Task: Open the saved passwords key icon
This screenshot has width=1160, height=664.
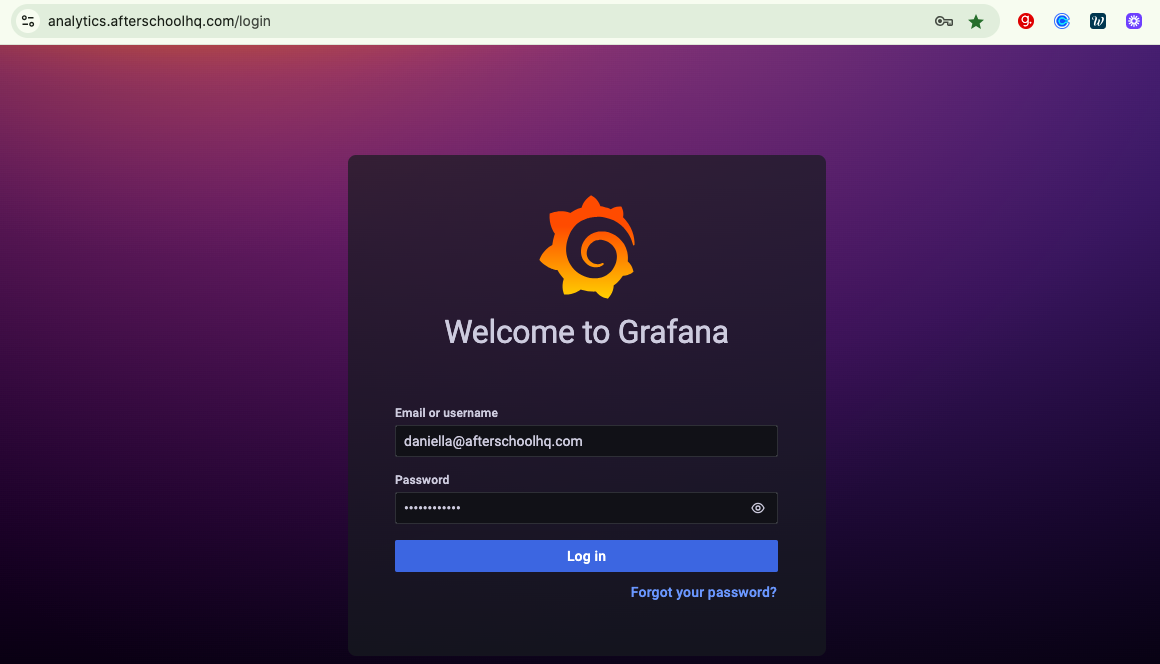Action: click(x=943, y=21)
